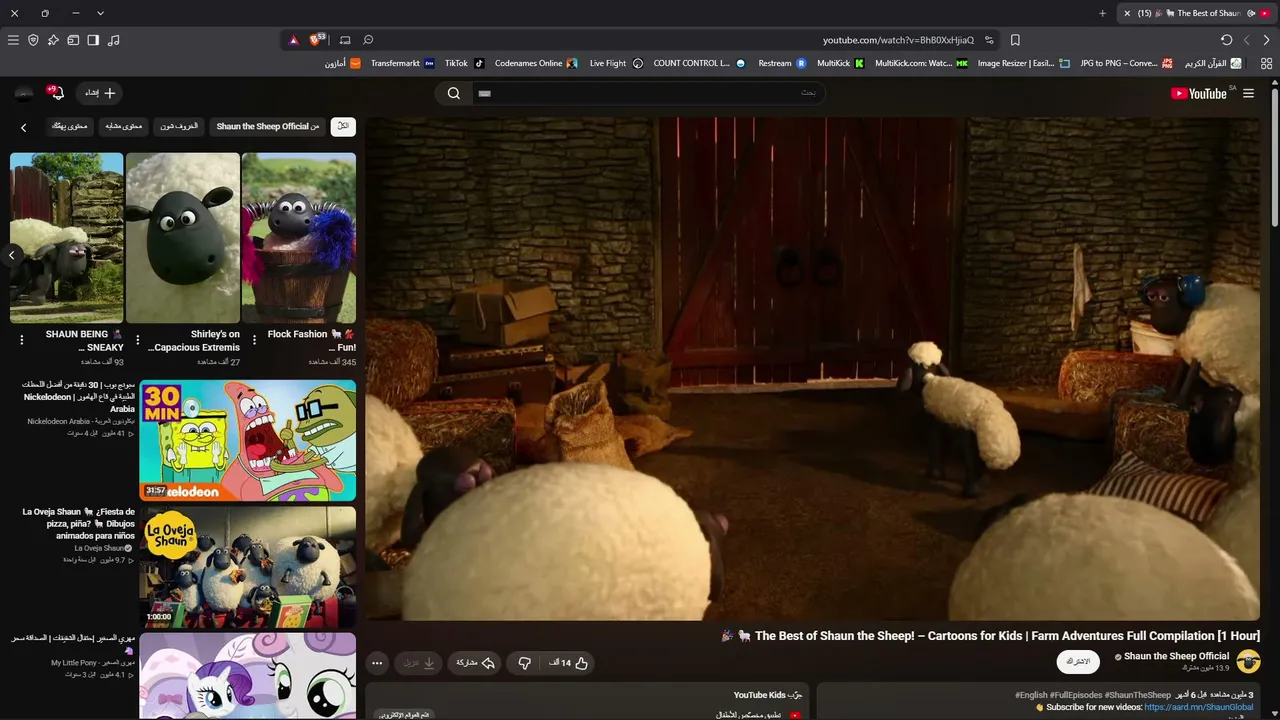The image size is (1280, 720).
Task: Click the zoom magnifier icon in address bar
Action: tap(368, 40)
